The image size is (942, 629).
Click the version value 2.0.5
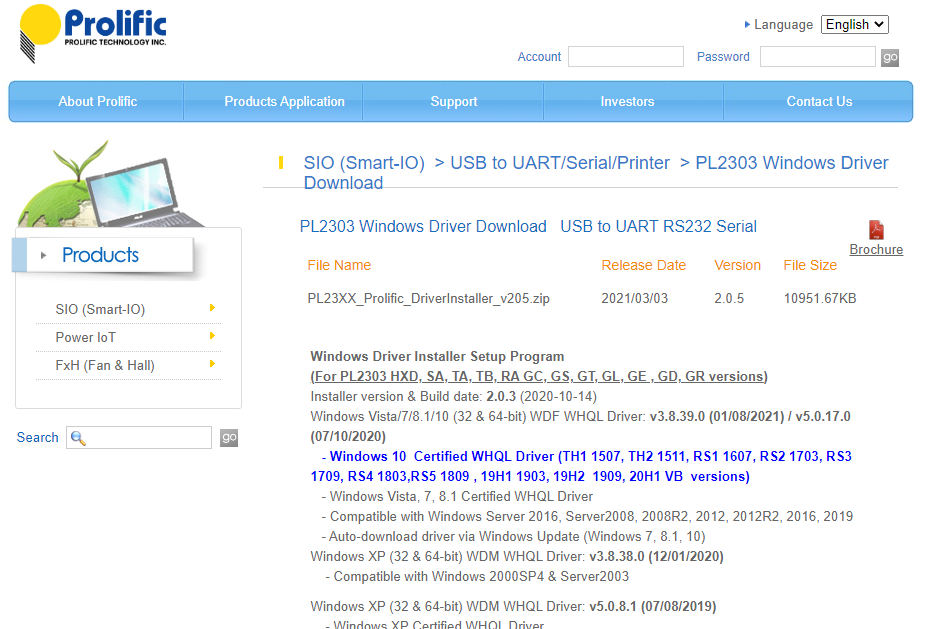pyautogui.click(x=729, y=299)
